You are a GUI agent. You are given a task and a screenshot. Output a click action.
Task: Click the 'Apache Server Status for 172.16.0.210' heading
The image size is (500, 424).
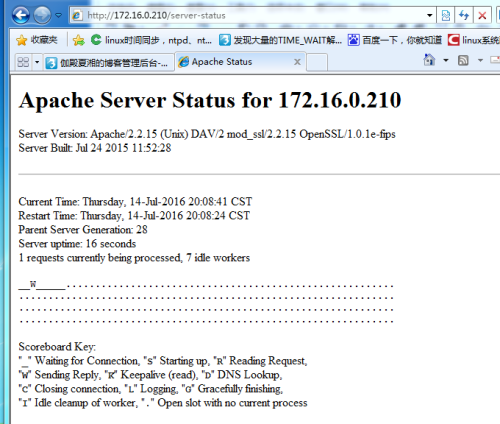[210, 100]
